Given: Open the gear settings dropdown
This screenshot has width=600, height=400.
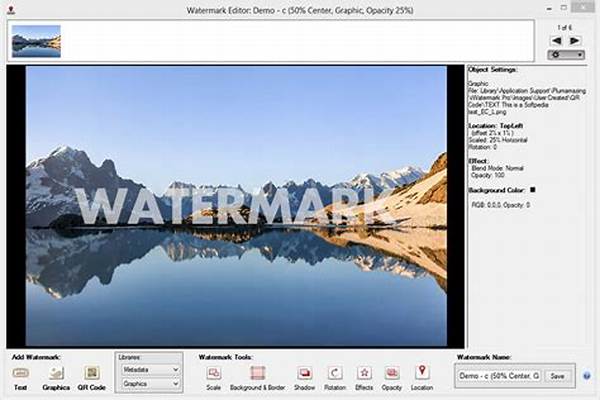Looking at the screenshot, I should point(566,54).
